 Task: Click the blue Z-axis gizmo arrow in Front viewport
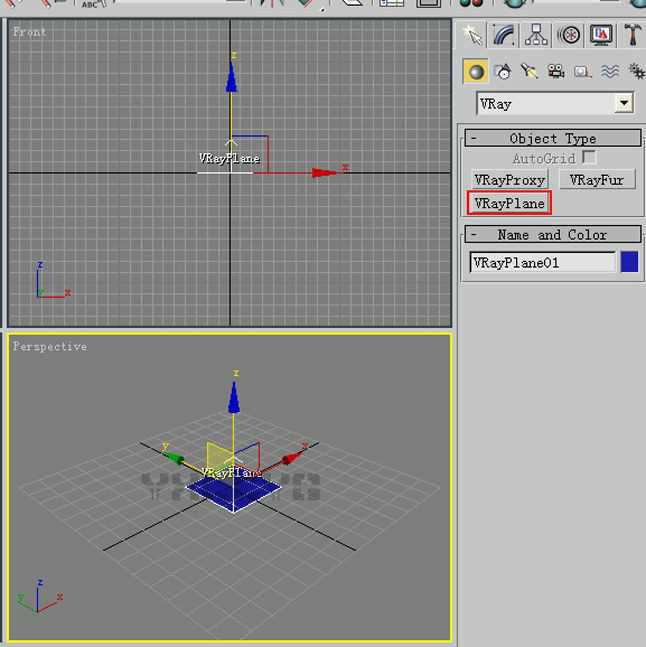tap(231, 78)
